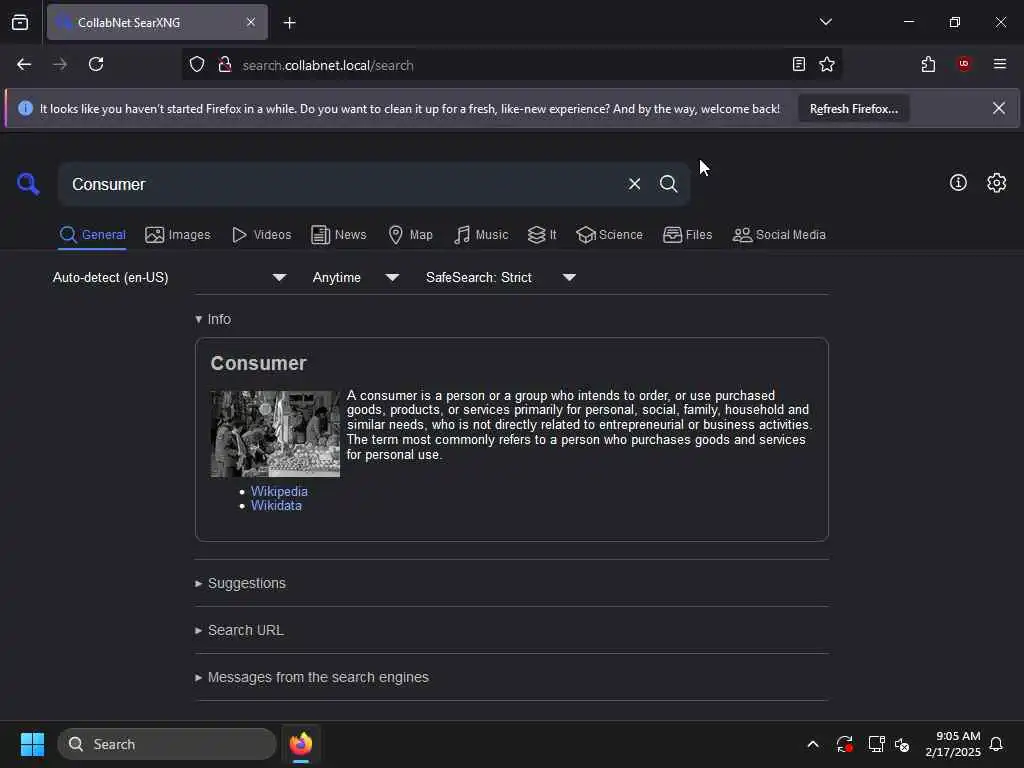Bookmark this page with star
Screen dimensions: 1024x768
click(827, 64)
